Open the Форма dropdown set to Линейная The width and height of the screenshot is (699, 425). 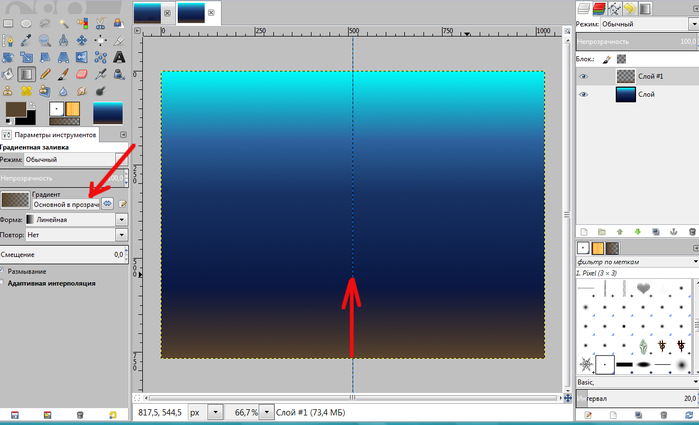coord(76,218)
